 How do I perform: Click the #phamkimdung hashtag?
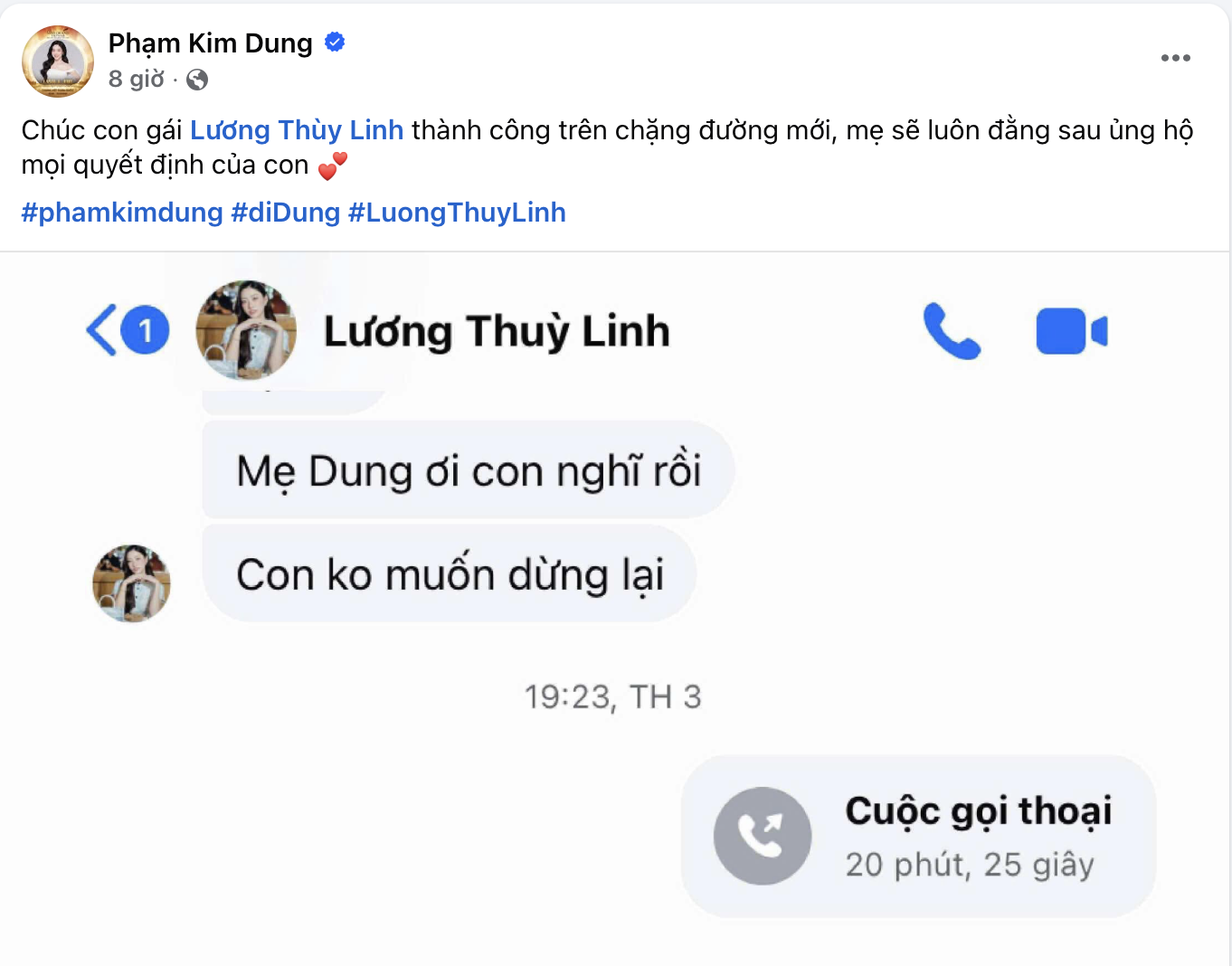pos(121,212)
